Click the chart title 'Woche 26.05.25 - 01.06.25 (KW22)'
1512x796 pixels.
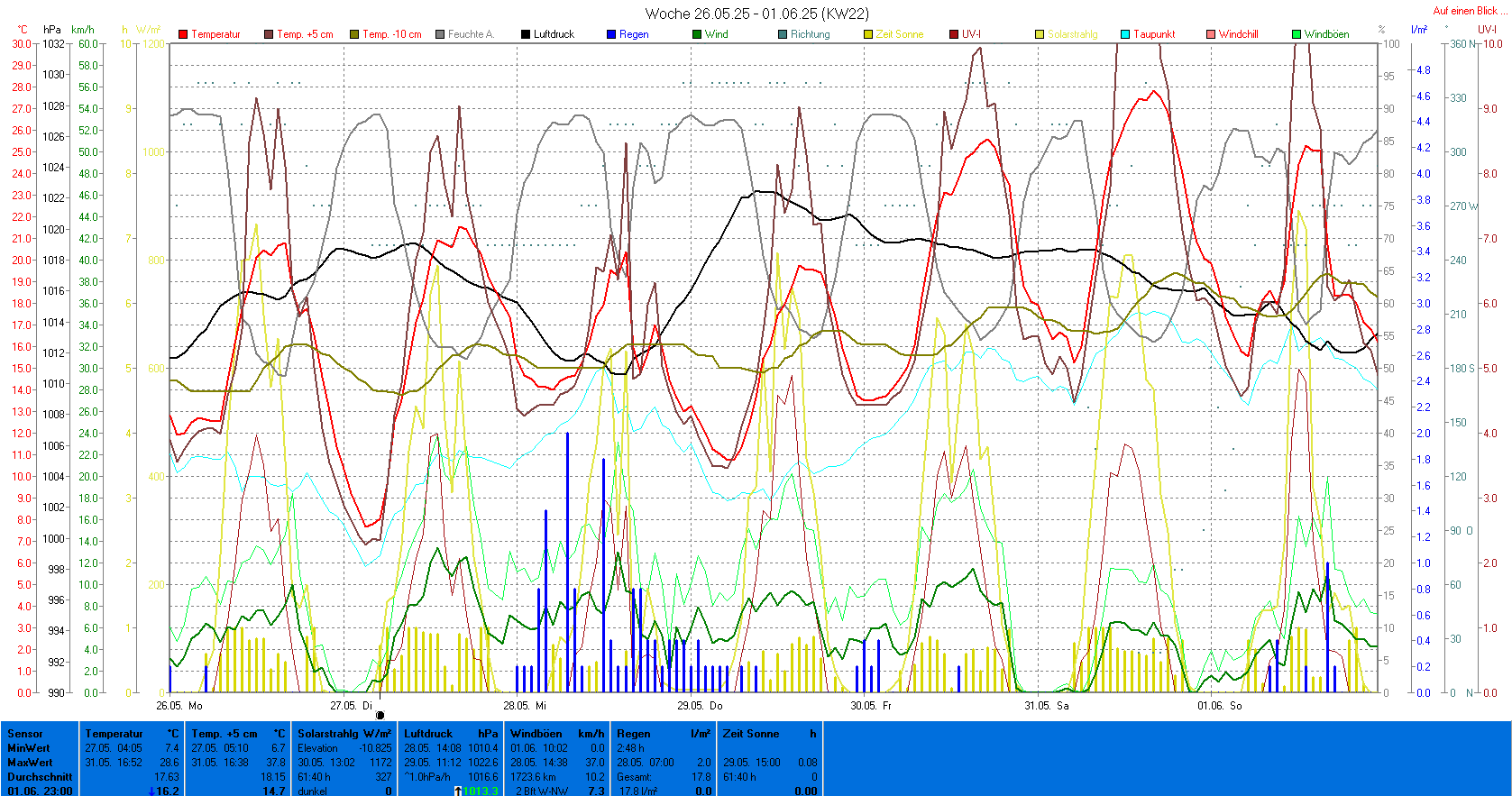(x=757, y=14)
